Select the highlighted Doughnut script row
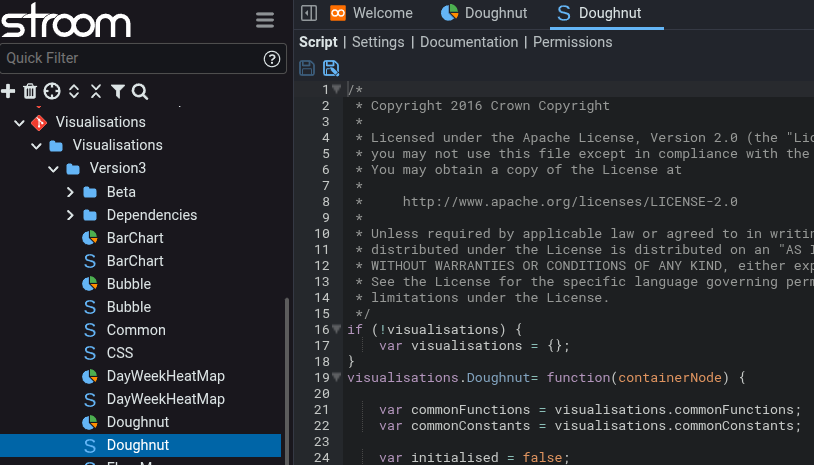This screenshot has width=814, height=465. [x=140, y=445]
